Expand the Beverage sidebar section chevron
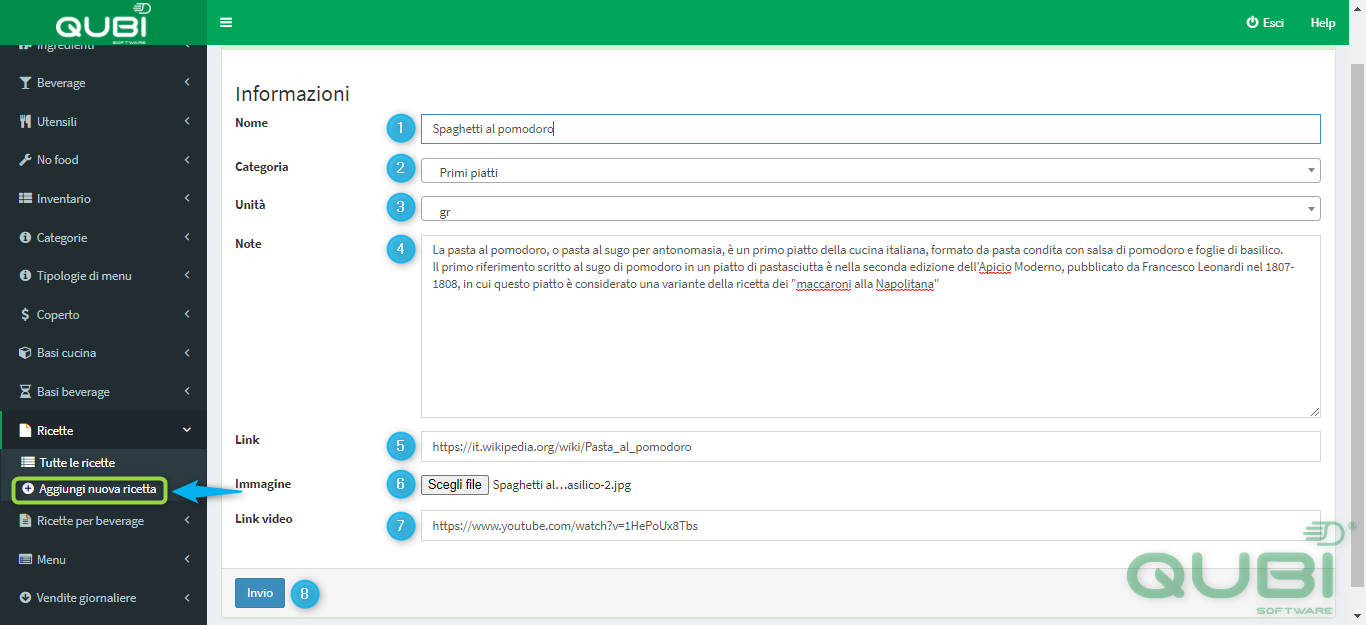 (x=187, y=83)
